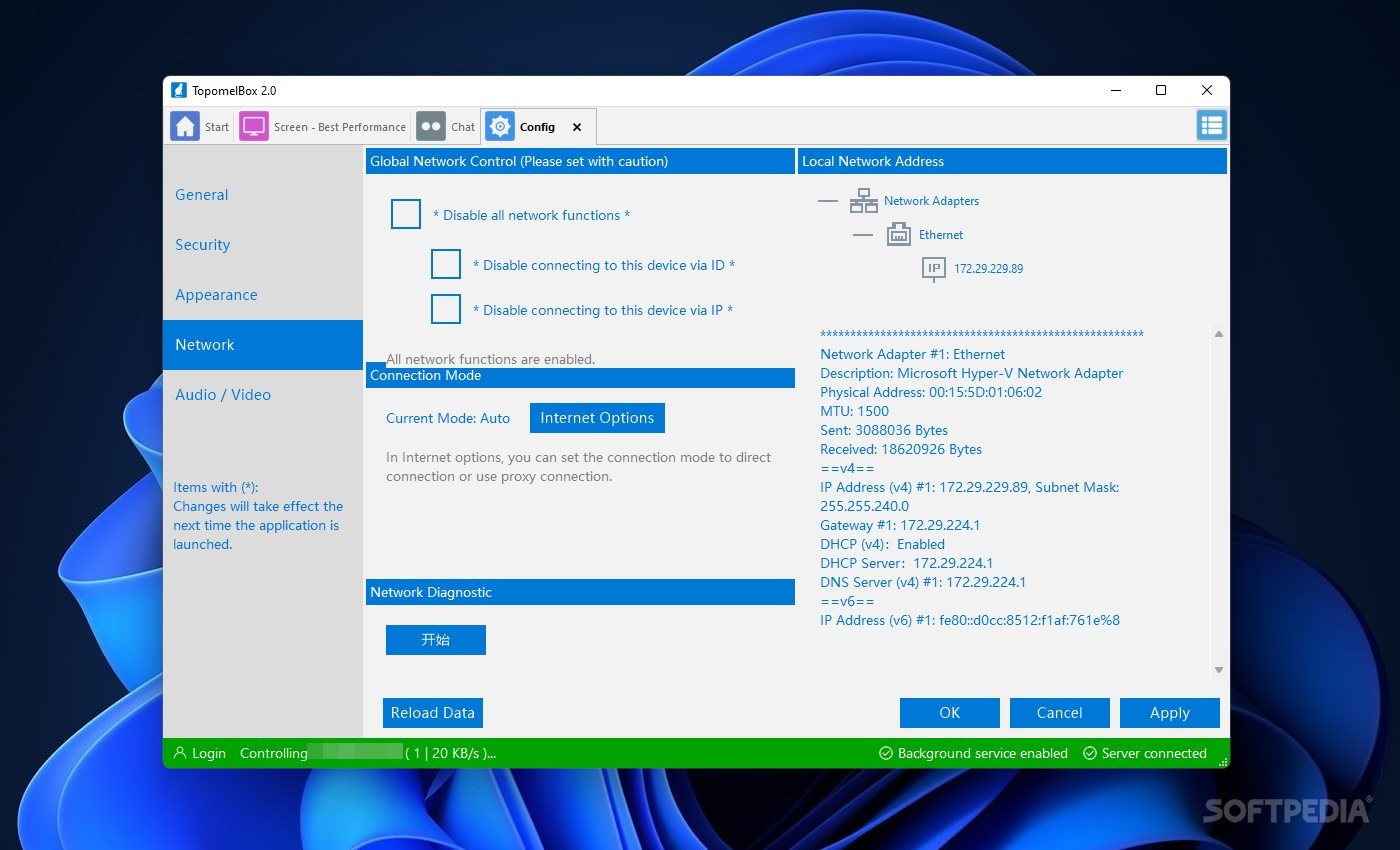Switch to the Chat tab
The width and height of the screenshot is (1400, 850).
point(446,127)
